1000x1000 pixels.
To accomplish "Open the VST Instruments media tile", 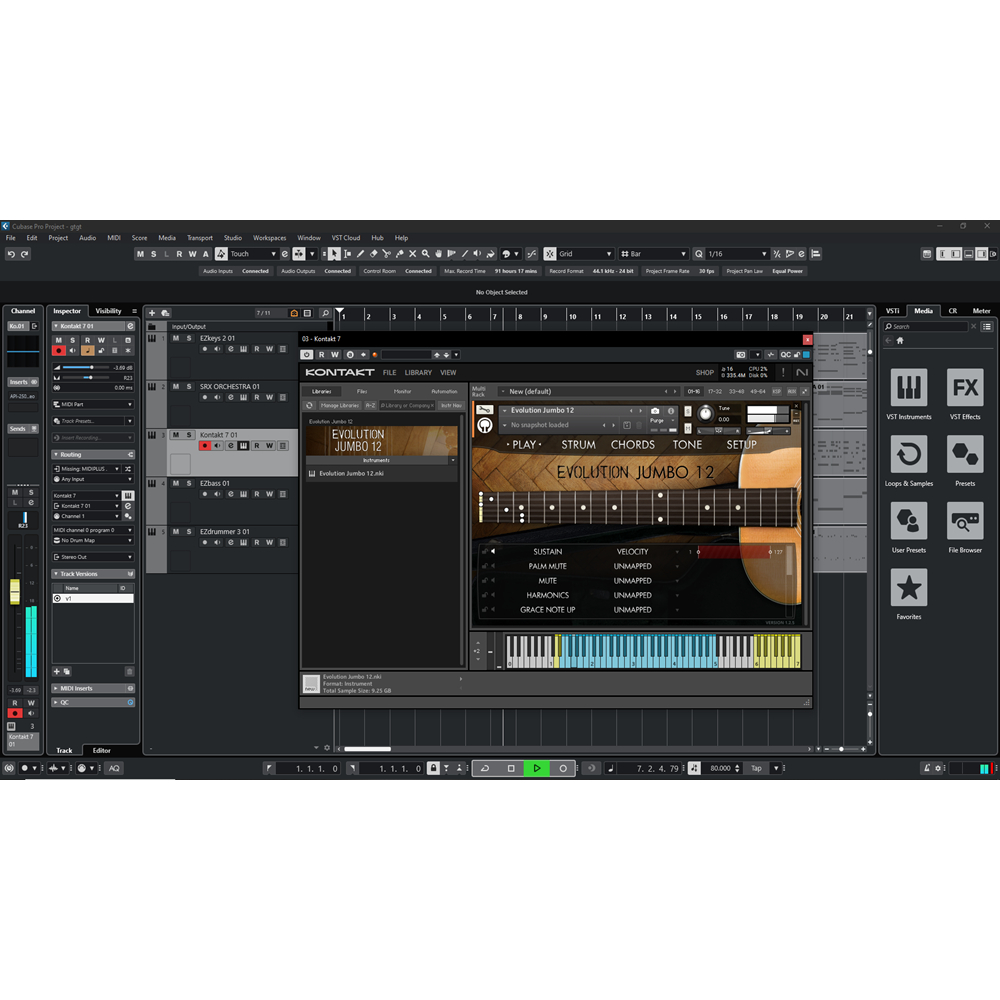I will pos(908,387).
